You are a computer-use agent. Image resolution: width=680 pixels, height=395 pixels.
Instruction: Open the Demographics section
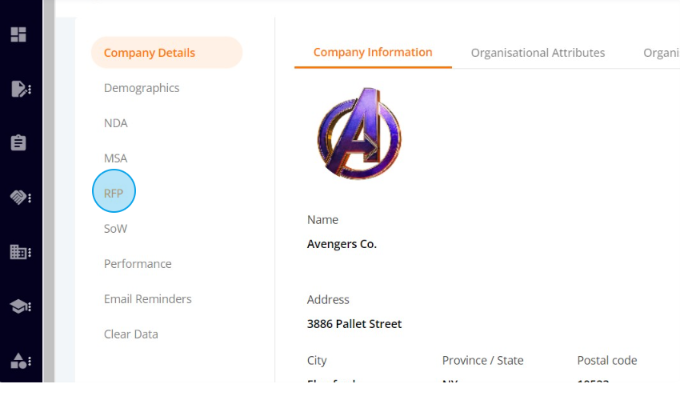coord(141,88)
